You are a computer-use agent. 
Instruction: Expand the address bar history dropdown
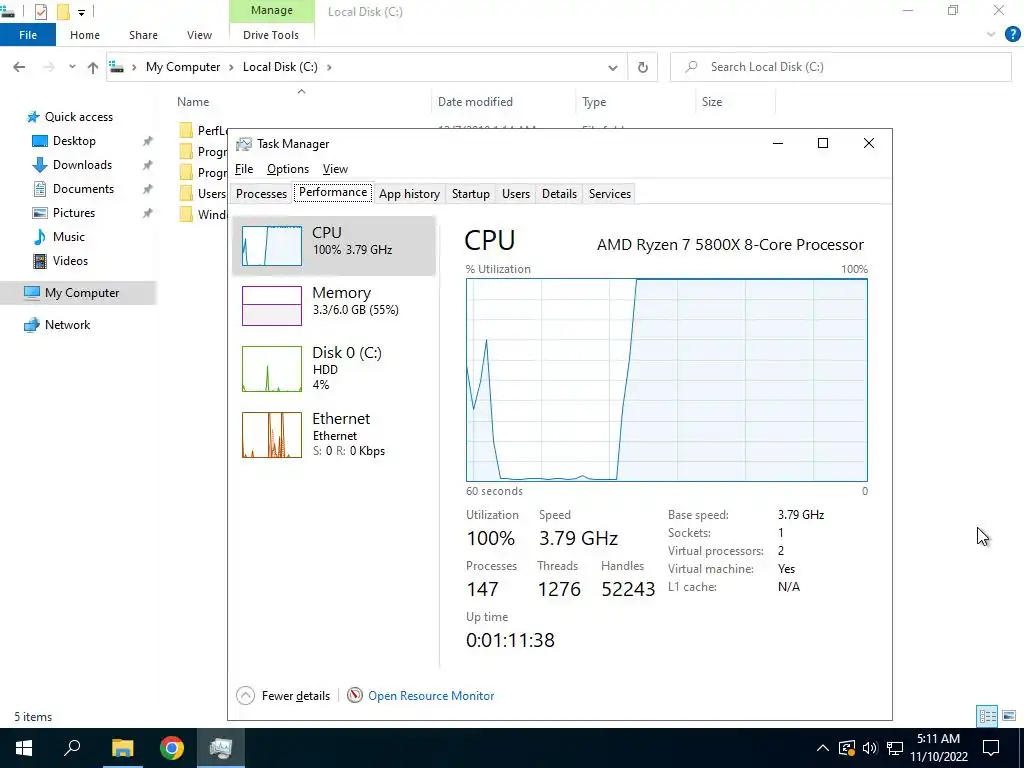[613, 67]
